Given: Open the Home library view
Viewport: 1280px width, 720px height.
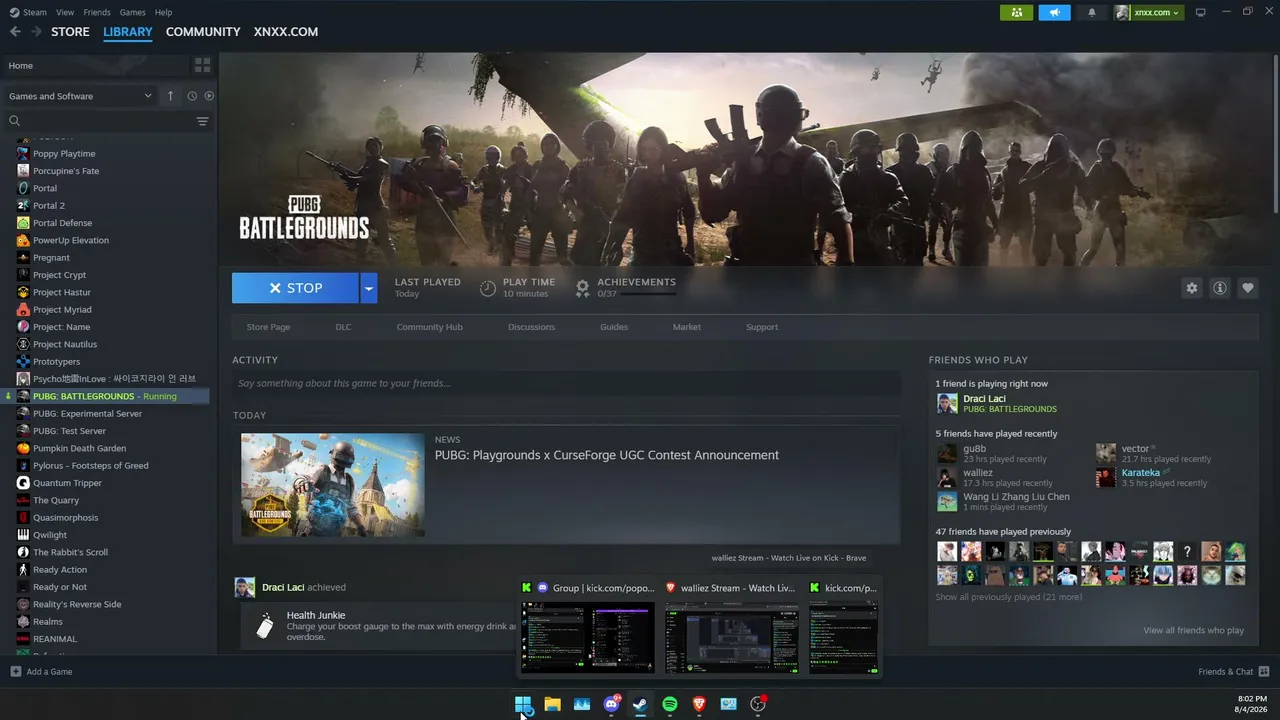Looking at the screenshot, I should [x=96, y=65].
